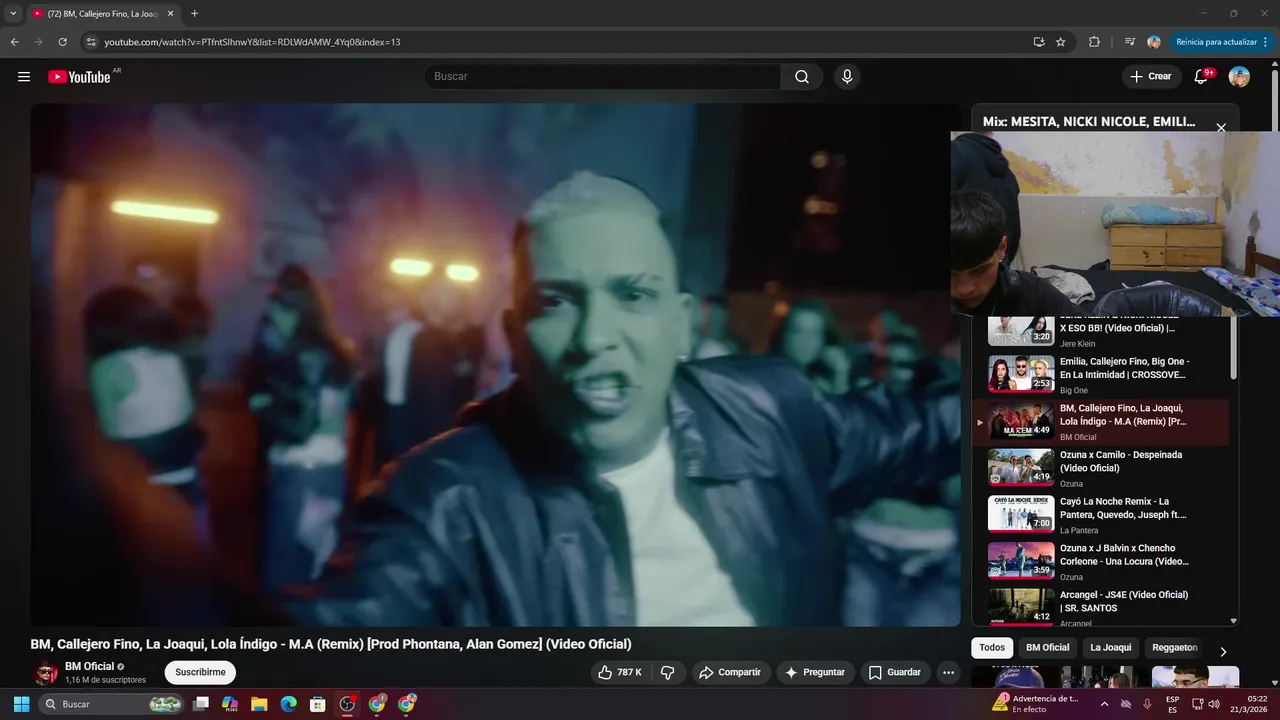The width and height of the screenshot is (1280, 720).
Task: Start voice search with the microphone icon
Action: pos(847,77)
